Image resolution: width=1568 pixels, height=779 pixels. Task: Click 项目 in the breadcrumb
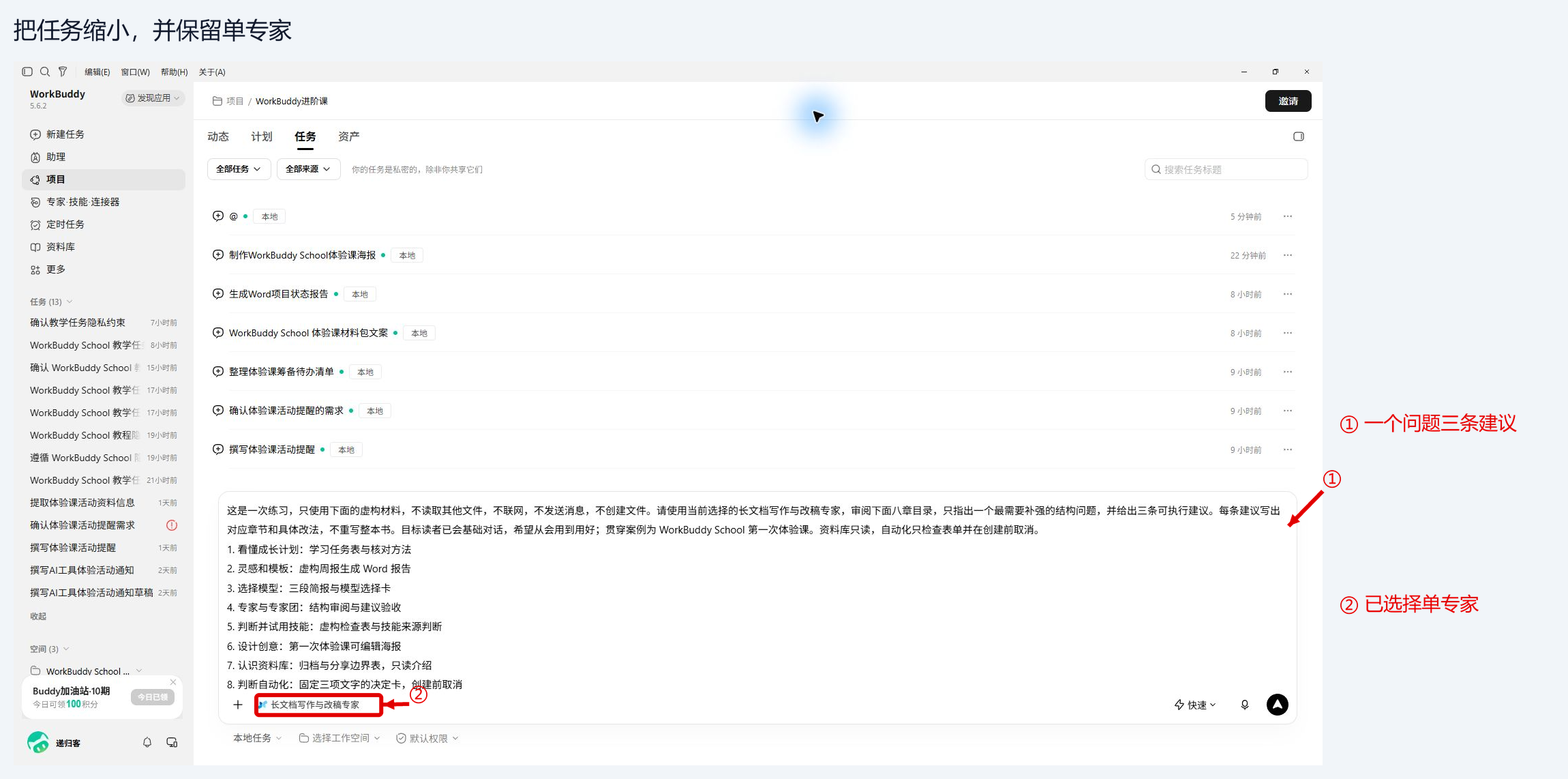pos(235,101)
